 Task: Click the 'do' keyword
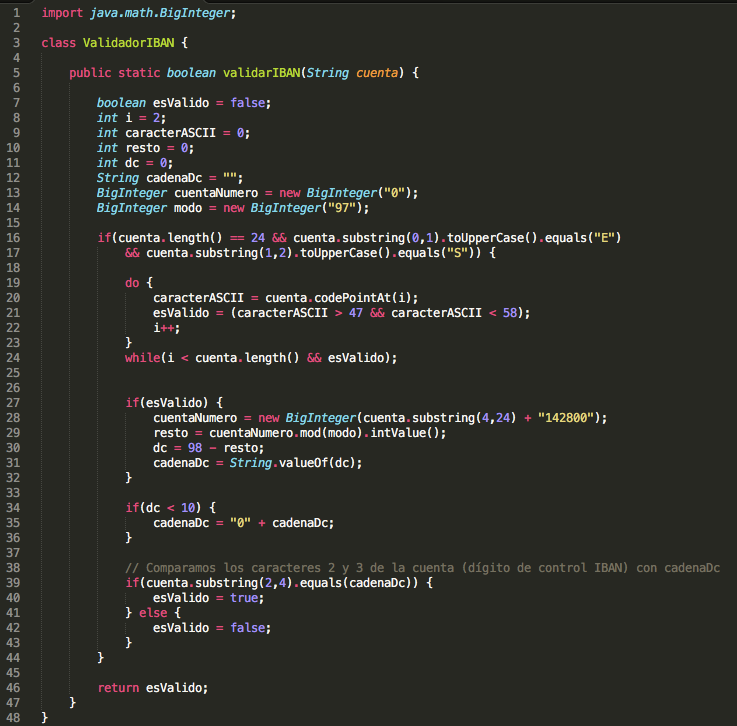[132, 283]
